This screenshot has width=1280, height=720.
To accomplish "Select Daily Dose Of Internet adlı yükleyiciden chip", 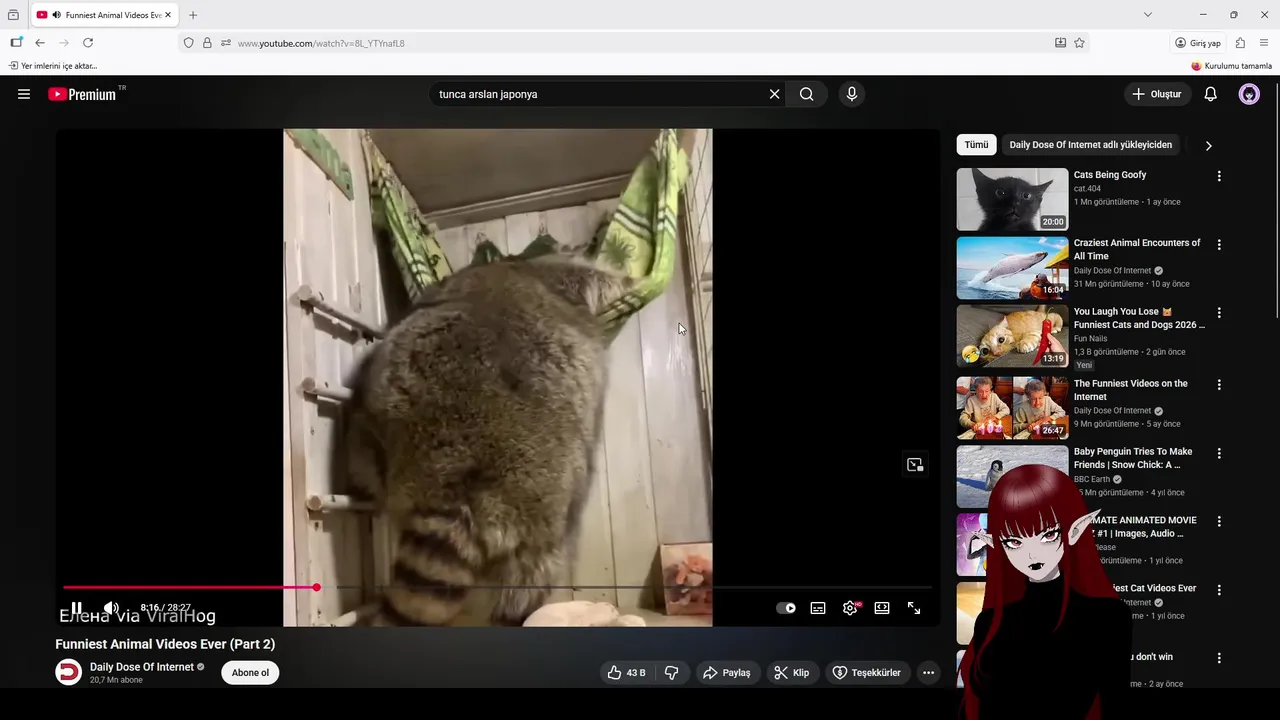I will (1090, 145).
